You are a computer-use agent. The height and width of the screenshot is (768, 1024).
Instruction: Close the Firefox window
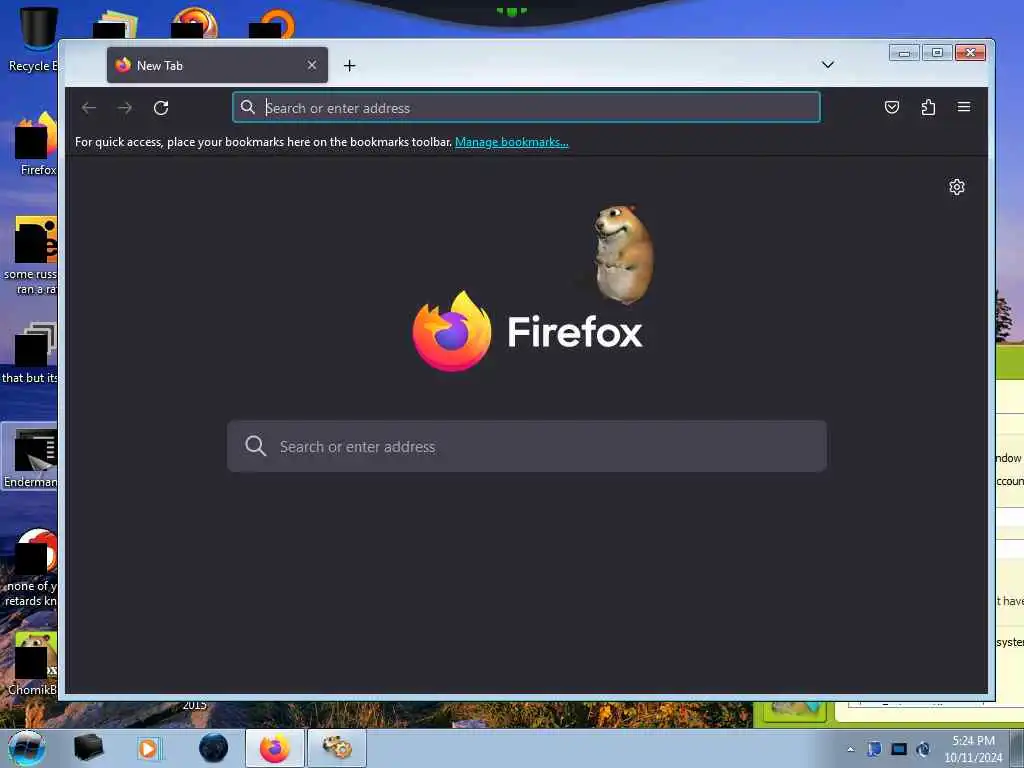click(x=970, y=52)
